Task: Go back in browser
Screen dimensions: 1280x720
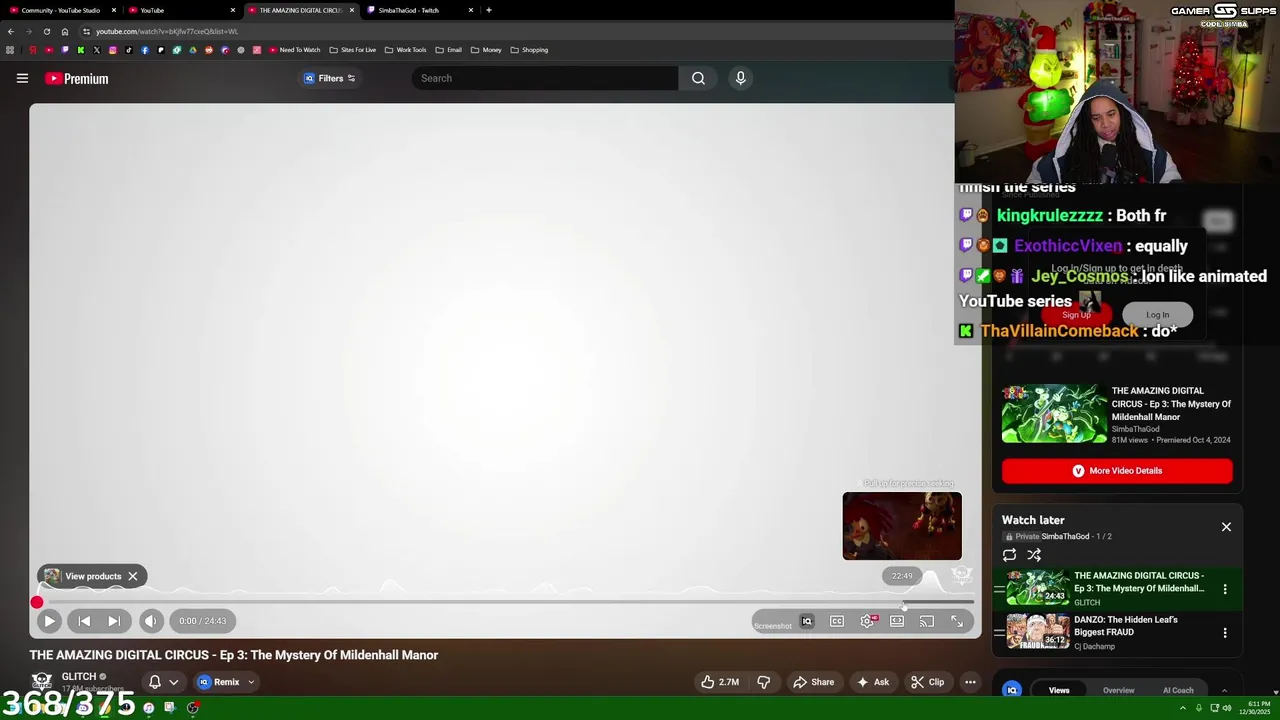Action: click(x=11, y=31)
